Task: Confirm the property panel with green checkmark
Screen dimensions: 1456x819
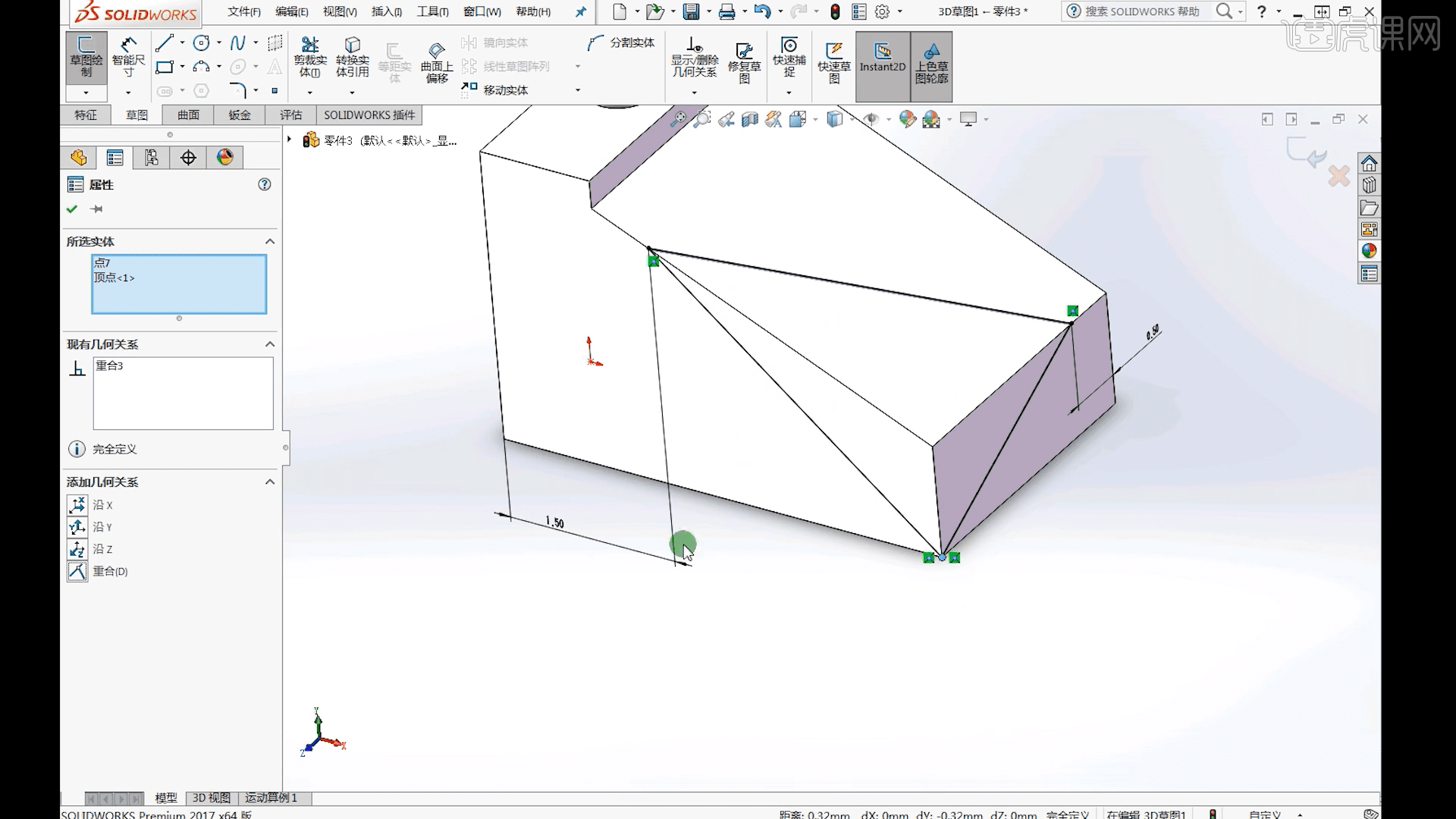Action: click(x=72, y=209)
